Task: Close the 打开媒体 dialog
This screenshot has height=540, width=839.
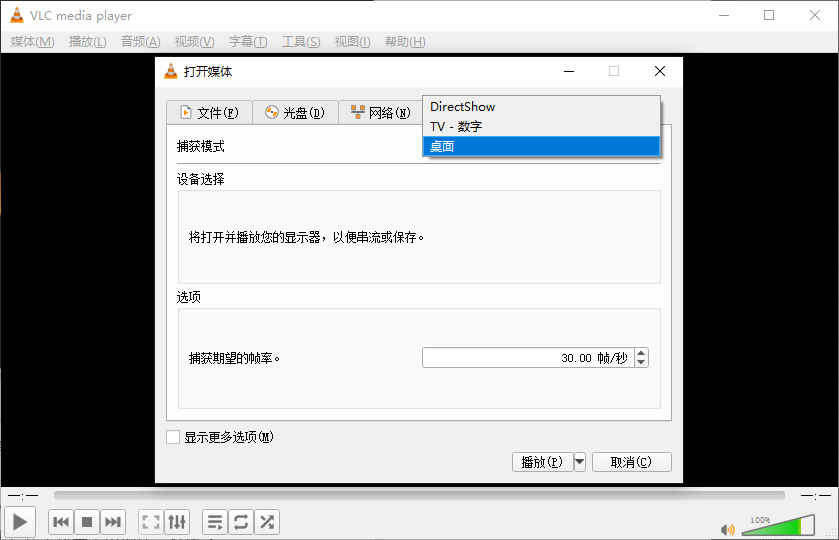Action: (x=660, y=71)
